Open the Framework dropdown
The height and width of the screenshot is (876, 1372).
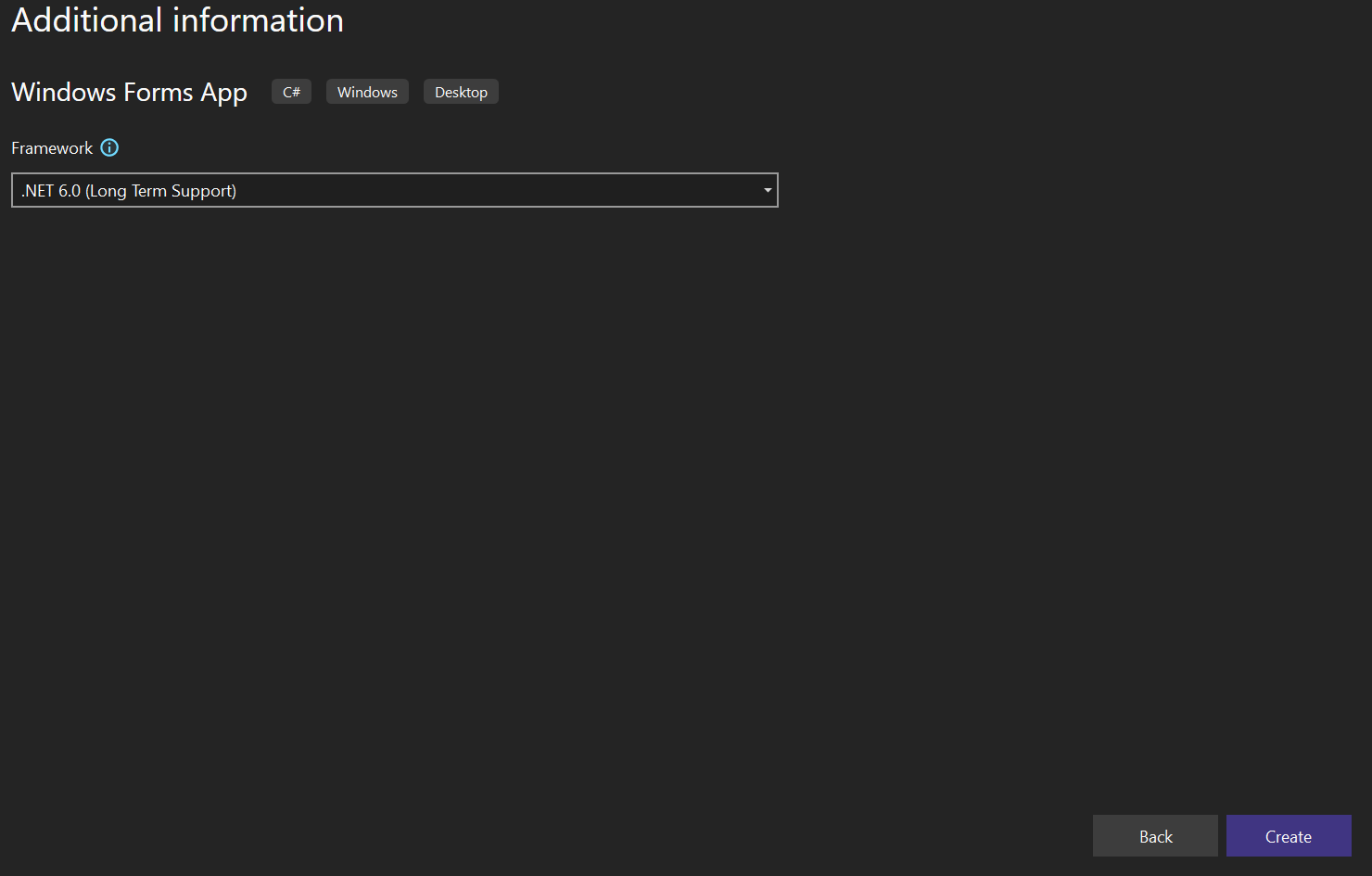394,190
